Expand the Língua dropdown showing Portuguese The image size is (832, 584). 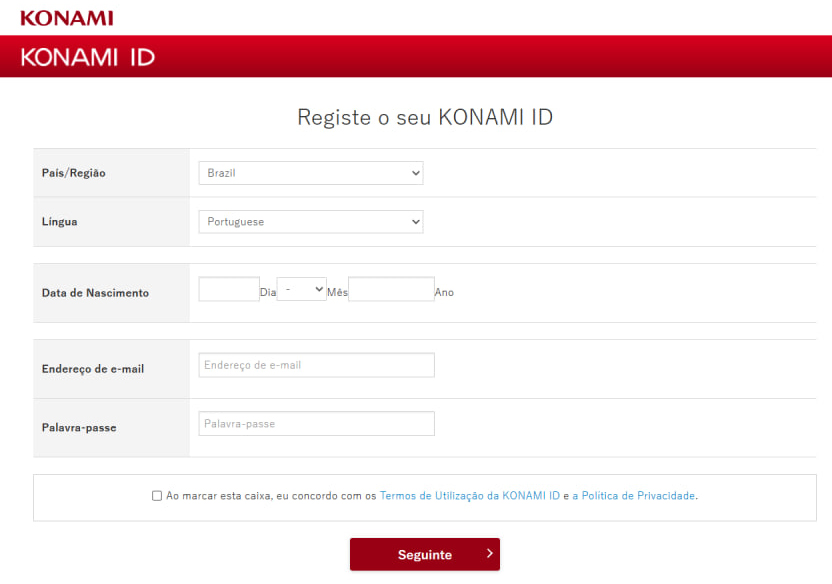pyautogui.click(x=310, y=222)
